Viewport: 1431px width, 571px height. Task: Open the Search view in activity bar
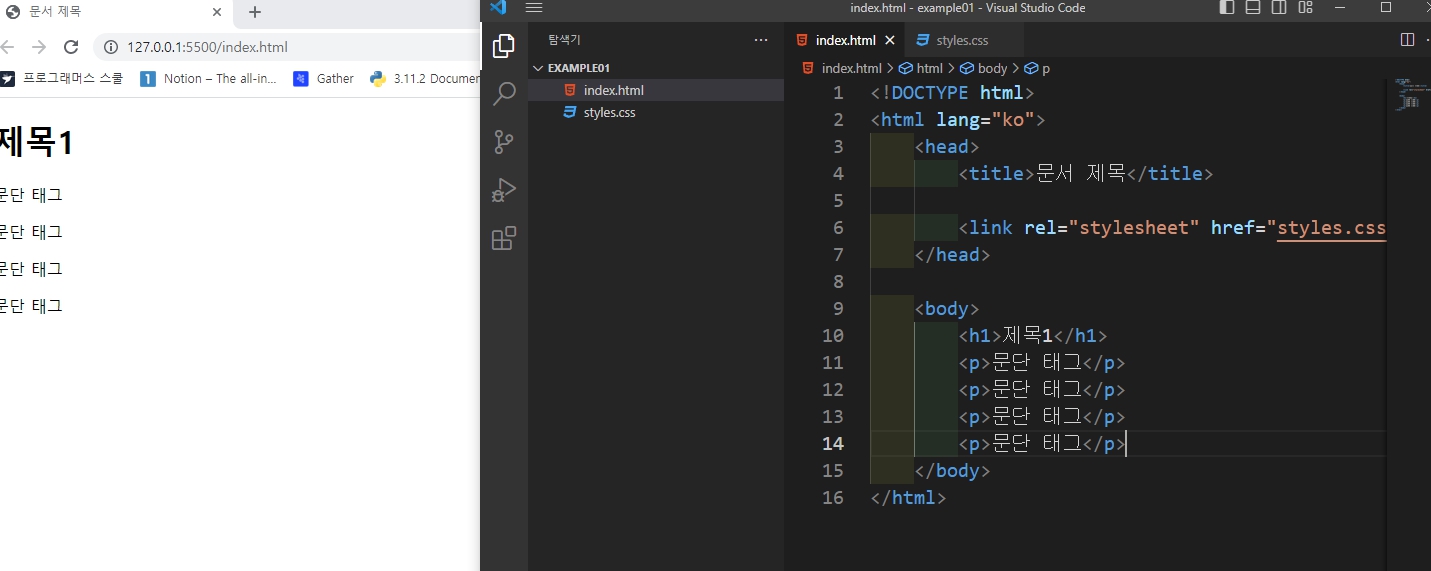504,94
